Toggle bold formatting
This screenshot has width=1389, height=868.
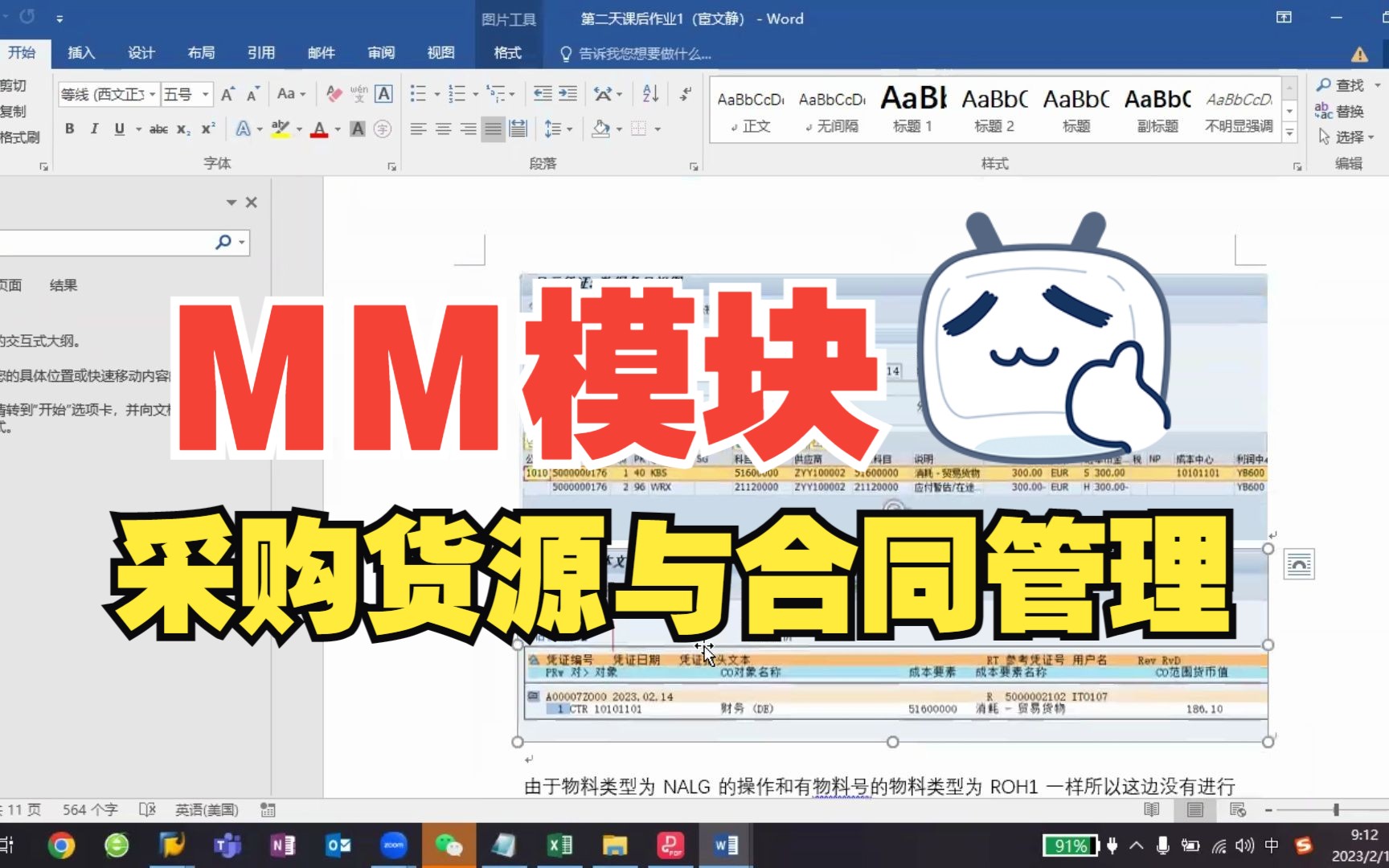pos(69,129)
